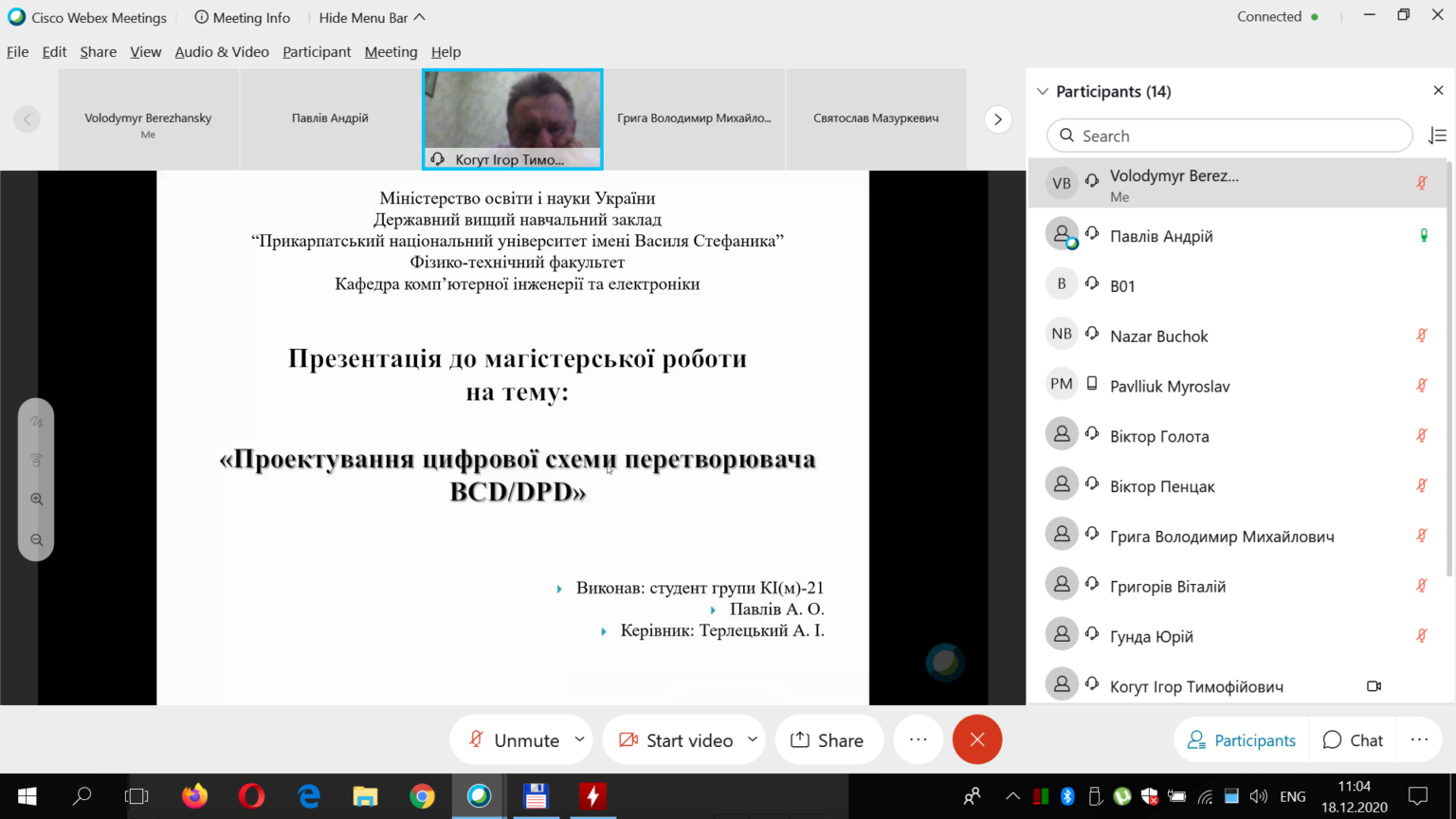This screenshot has width=1456, height=819.
Task: Click Hide Menu Bar
Action: coord(373,18)
